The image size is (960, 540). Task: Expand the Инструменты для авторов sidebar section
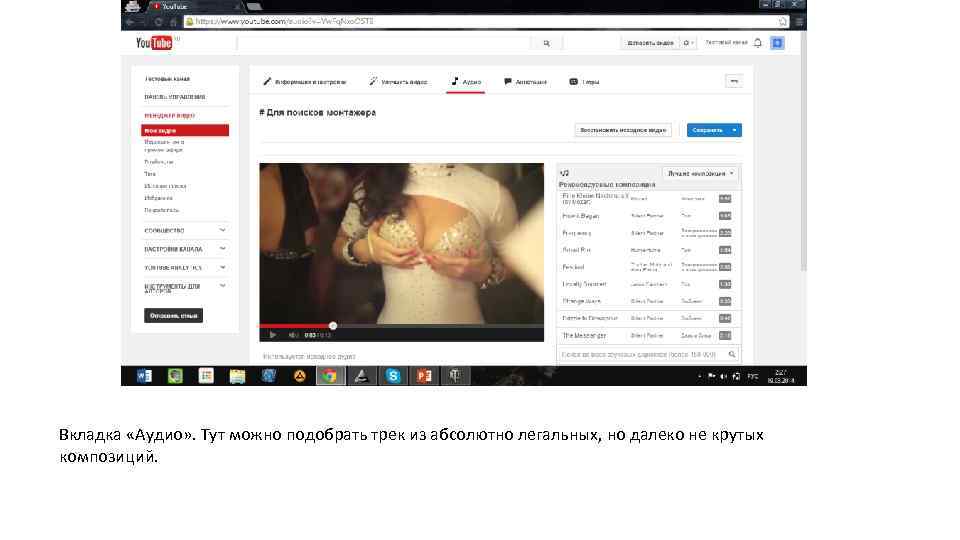[x=185, y=287]
